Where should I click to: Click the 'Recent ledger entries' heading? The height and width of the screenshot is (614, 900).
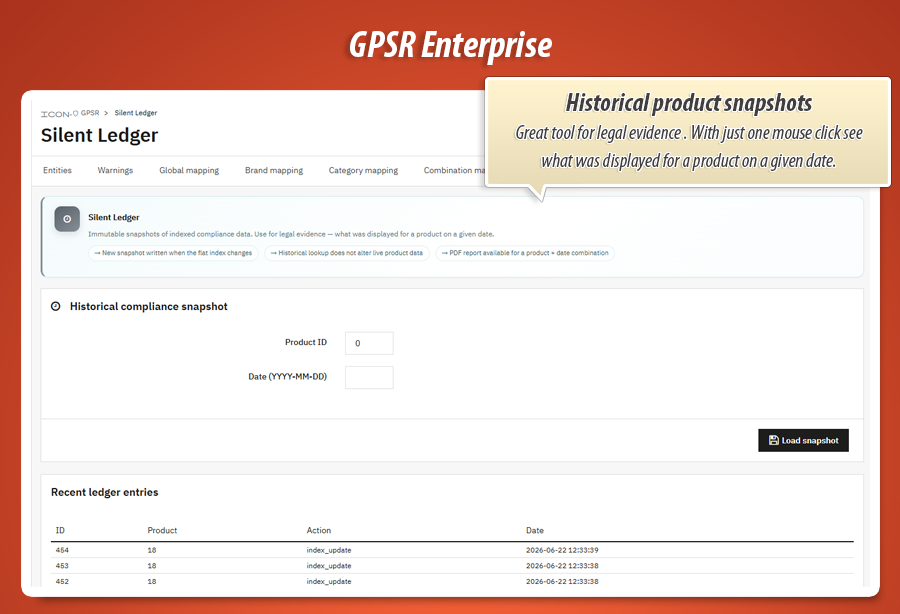[x=104, y=492]
